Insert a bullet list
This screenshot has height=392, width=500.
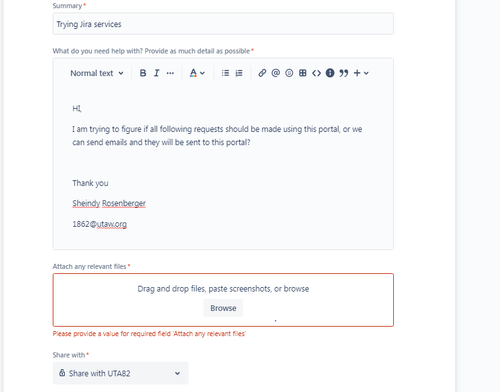pyautogui.click(x=225, y=73)
